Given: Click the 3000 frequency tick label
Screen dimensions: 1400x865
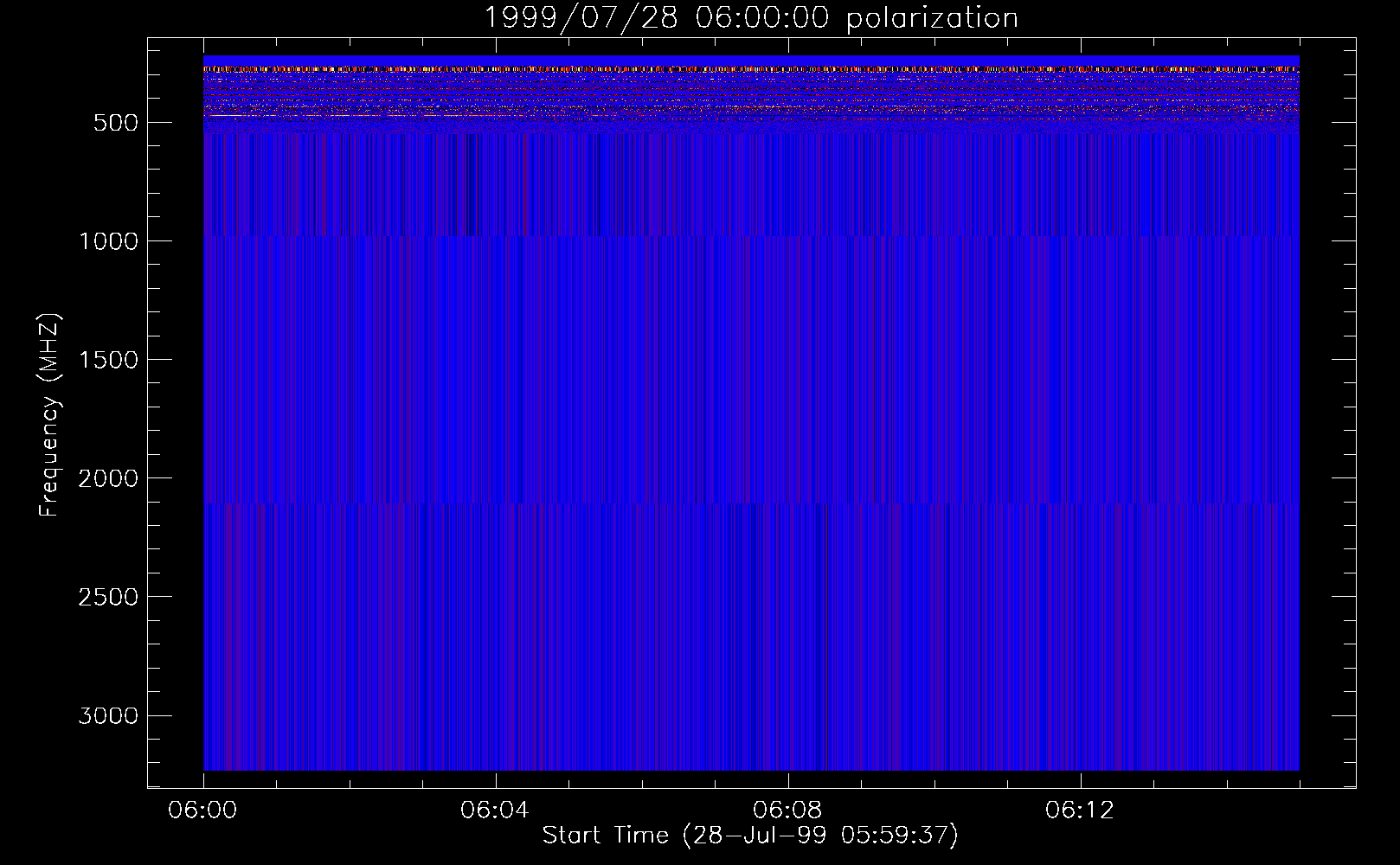Looking at the screenshot, I should 108,715.
